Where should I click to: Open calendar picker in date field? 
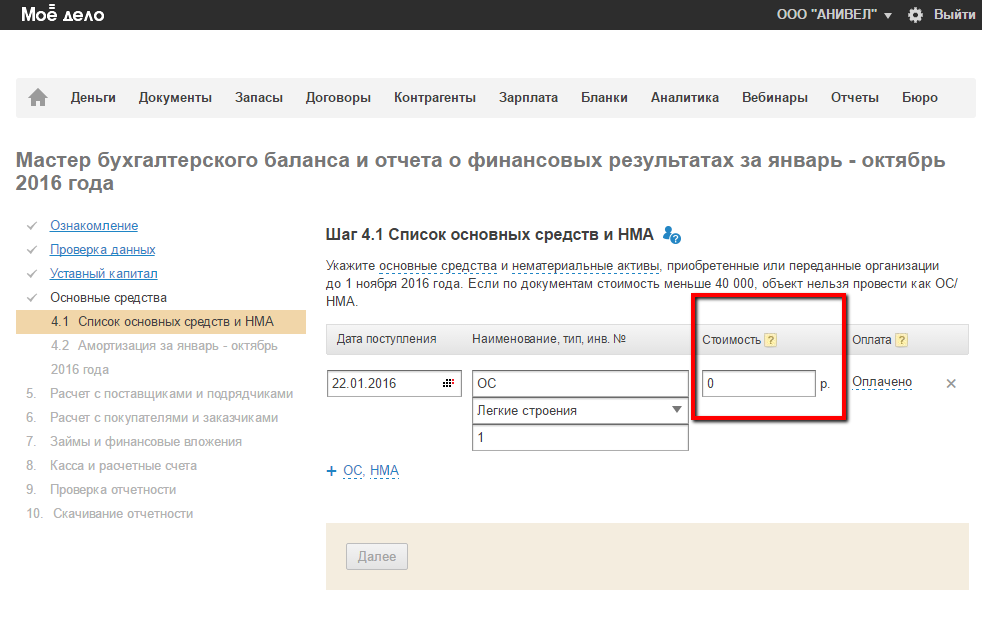pyautogui.click(x=448, y=383)
